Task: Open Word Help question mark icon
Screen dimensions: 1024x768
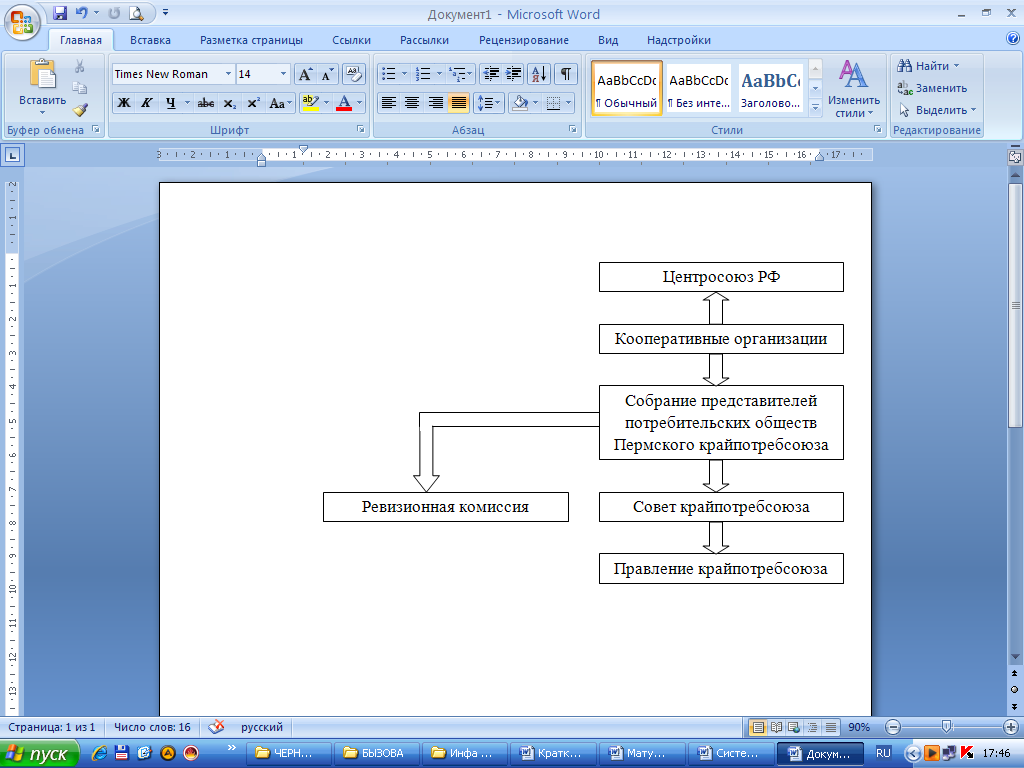Action: tap(1013, 38)
